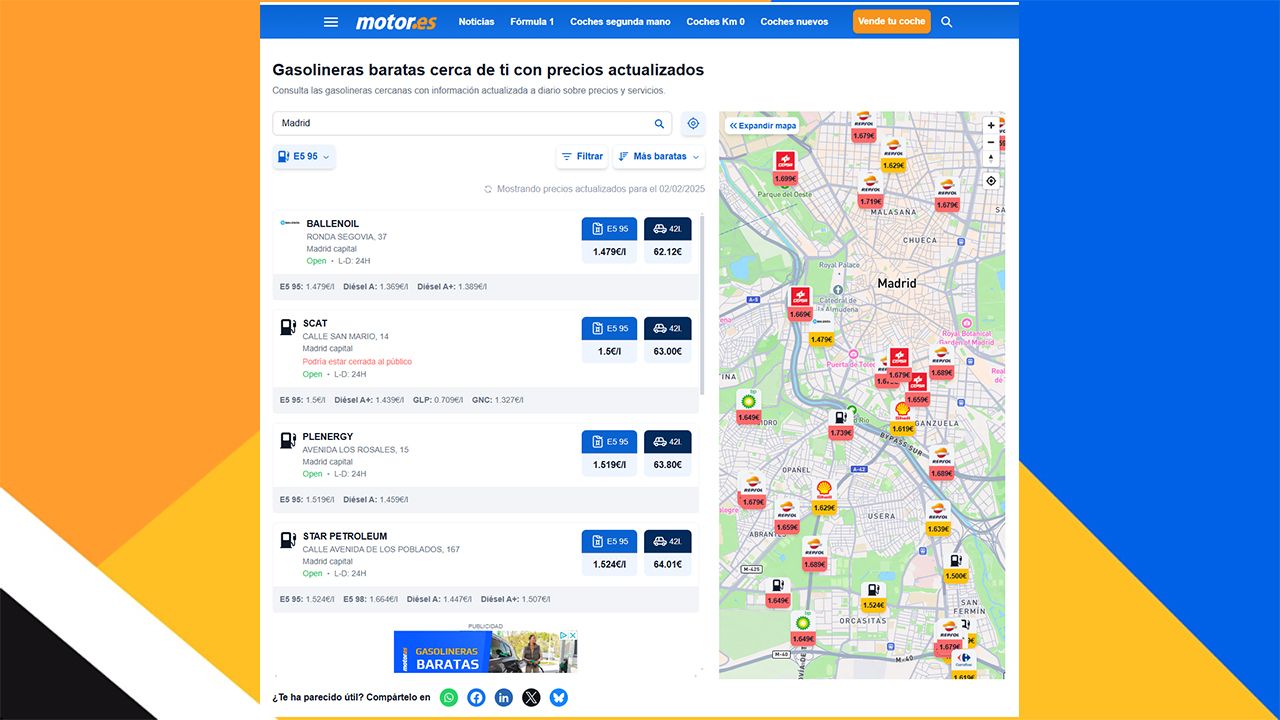Open BALLENOIL station name
The width and height of the screenshot is (1280, 720).
[332, 224]
